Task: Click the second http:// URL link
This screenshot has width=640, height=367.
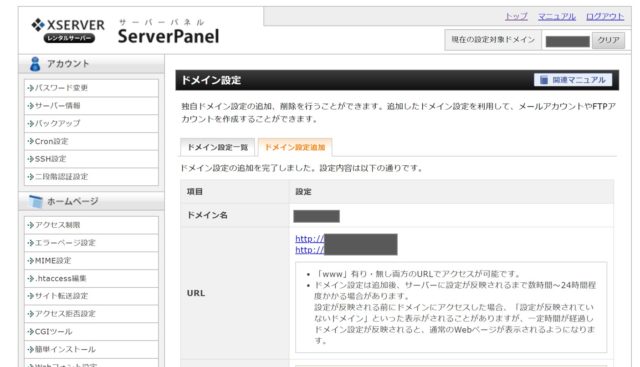Action: click(x=310, y=250)
